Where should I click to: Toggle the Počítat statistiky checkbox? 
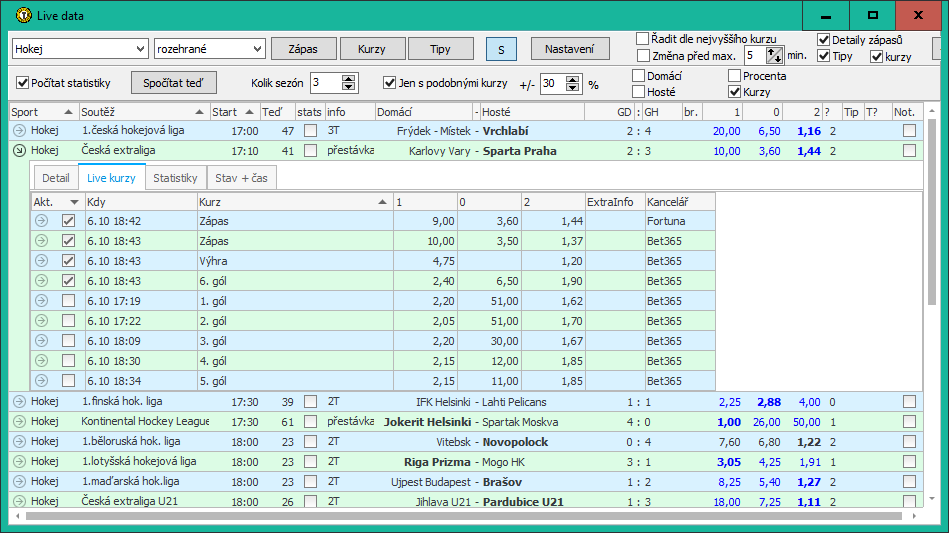point(24,83)
